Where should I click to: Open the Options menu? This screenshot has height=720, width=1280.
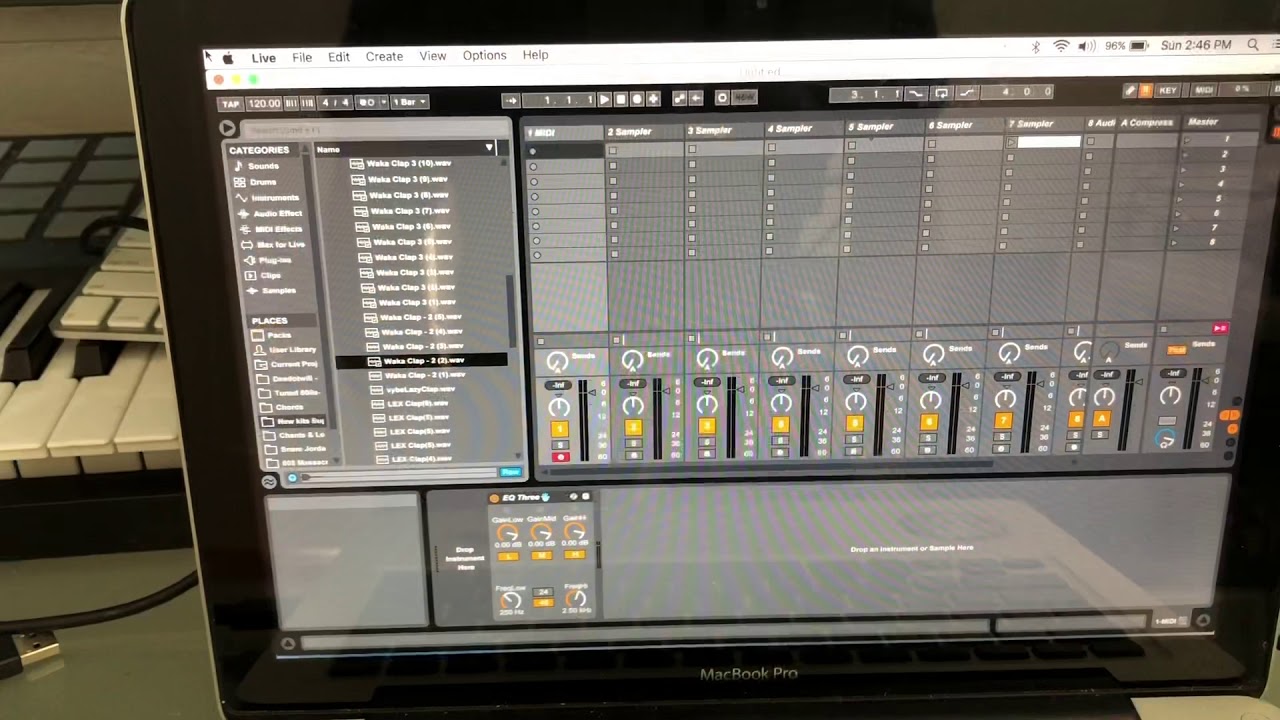click(x=485, y=55)
